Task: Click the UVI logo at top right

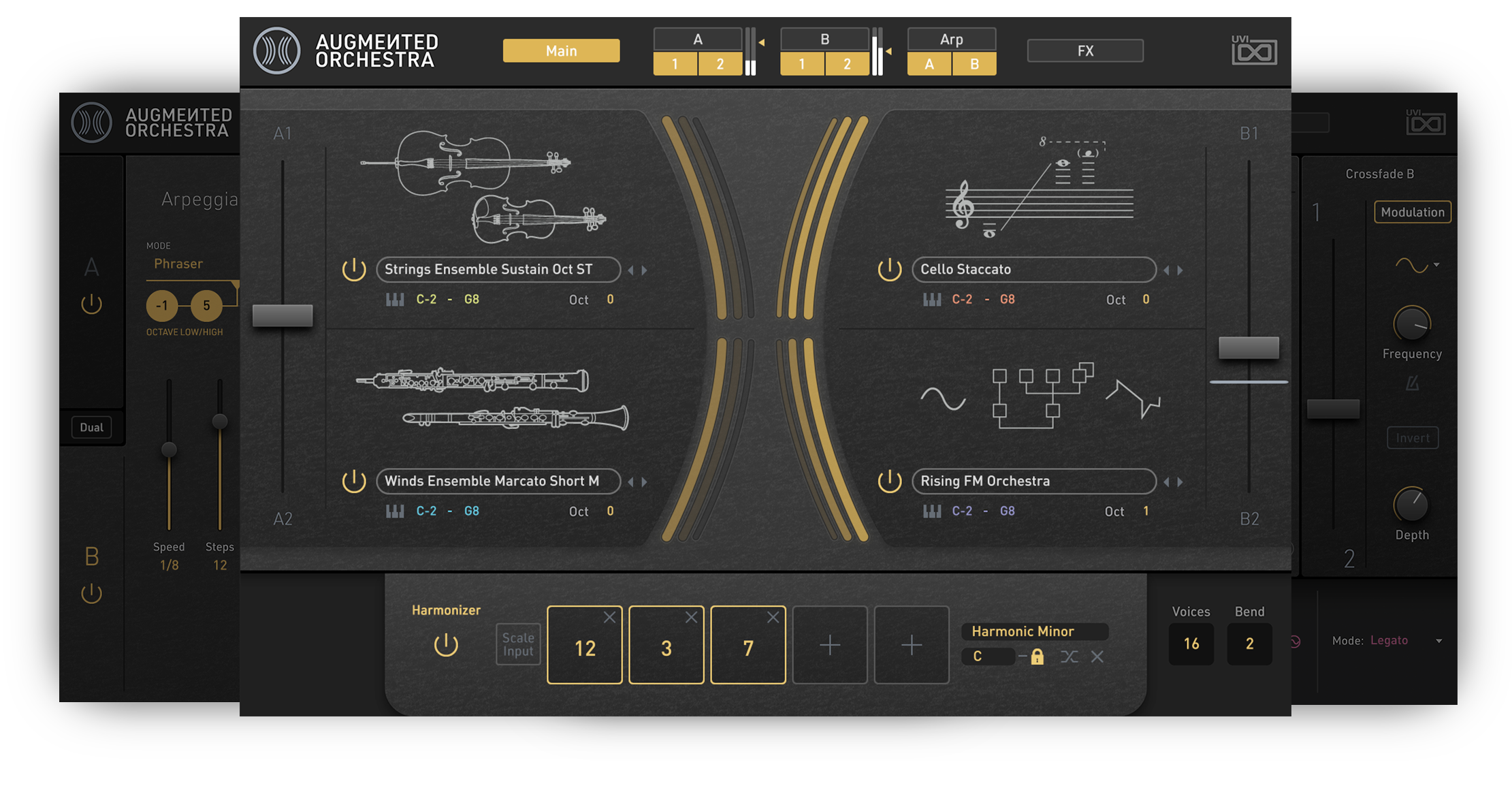Action: pos(1253,50)
